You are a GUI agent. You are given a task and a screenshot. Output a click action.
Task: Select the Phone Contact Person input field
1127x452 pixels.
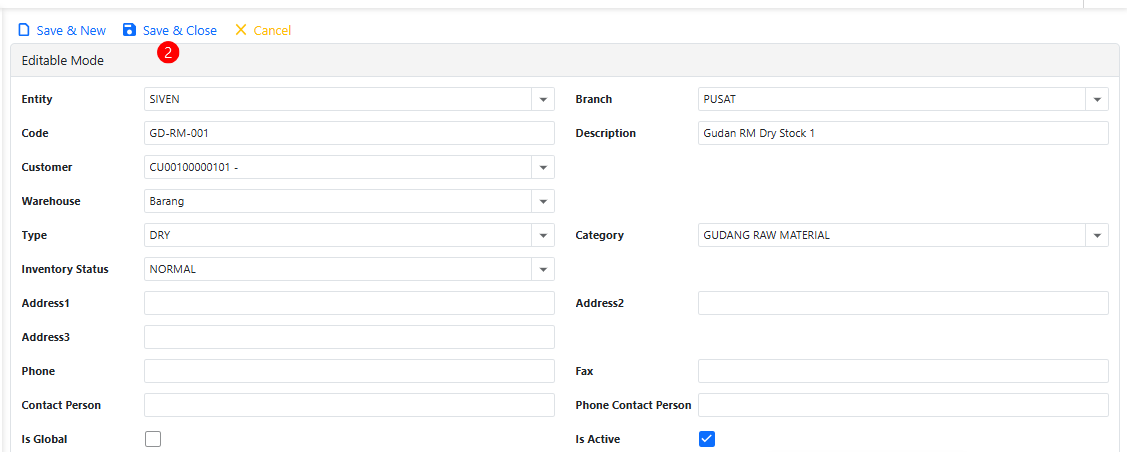click(903, 405)
